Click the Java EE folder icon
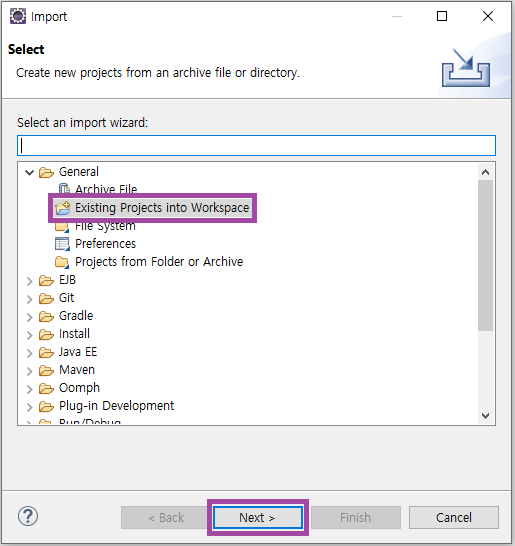 point(46,352)
